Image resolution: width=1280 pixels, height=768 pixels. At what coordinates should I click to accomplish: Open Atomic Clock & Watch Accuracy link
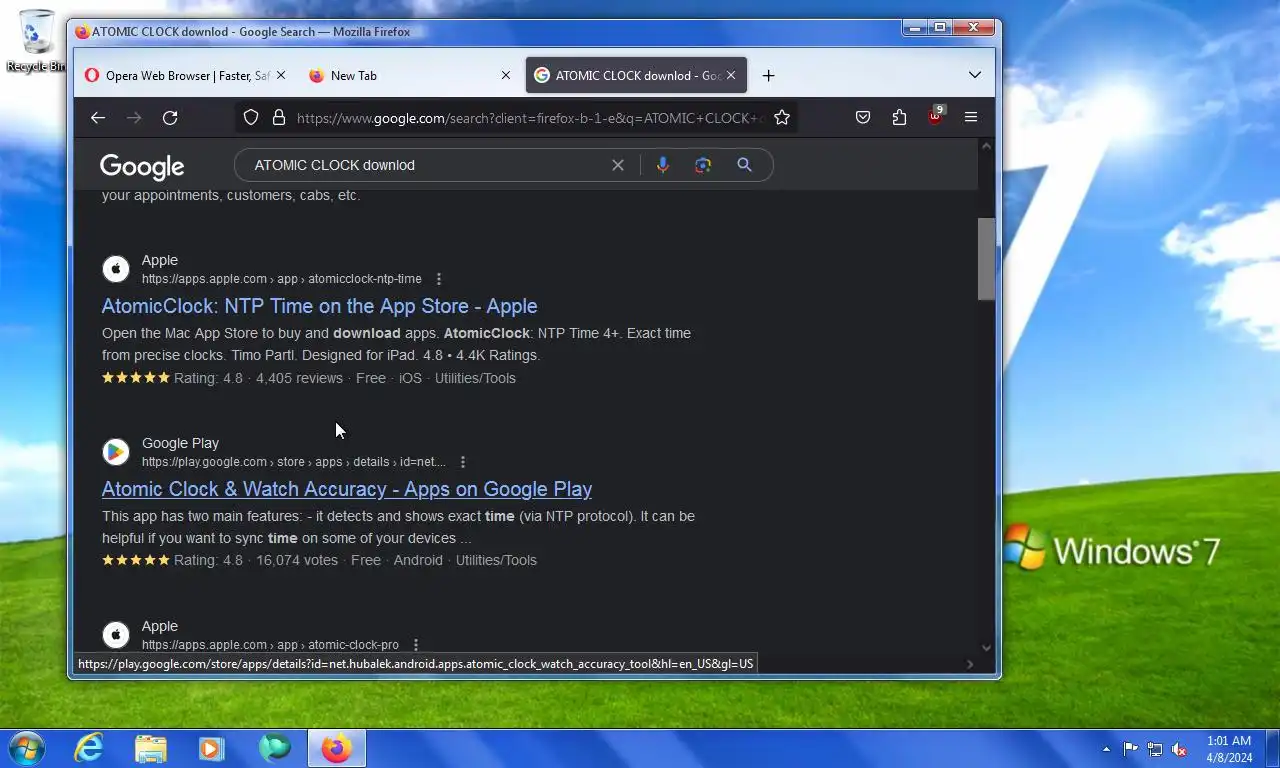pyautogui.click(x=347, y=489)
